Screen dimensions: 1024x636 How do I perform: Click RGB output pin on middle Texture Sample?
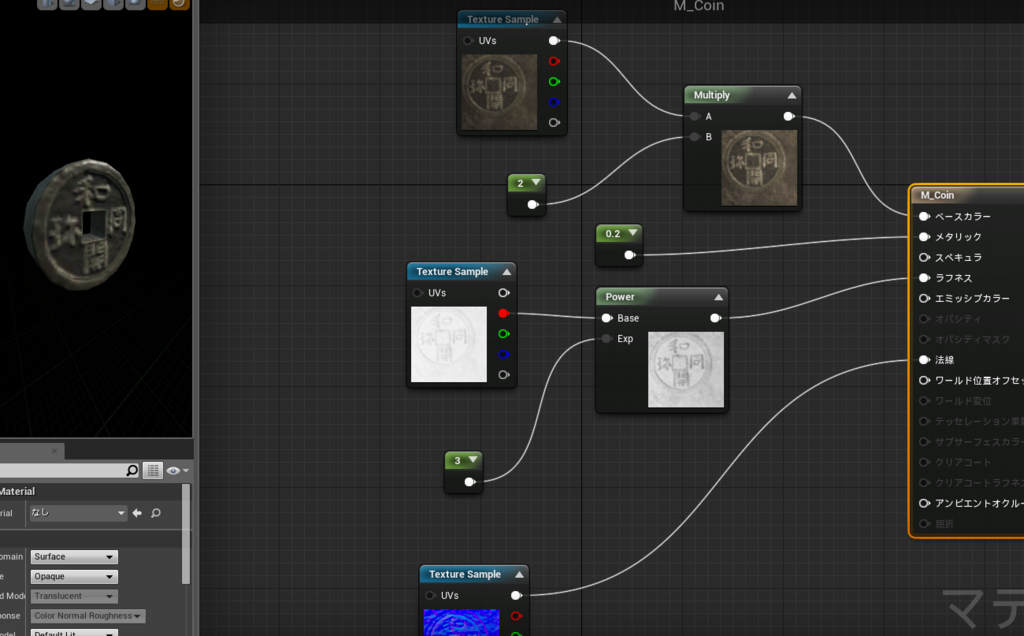[504, 293]
